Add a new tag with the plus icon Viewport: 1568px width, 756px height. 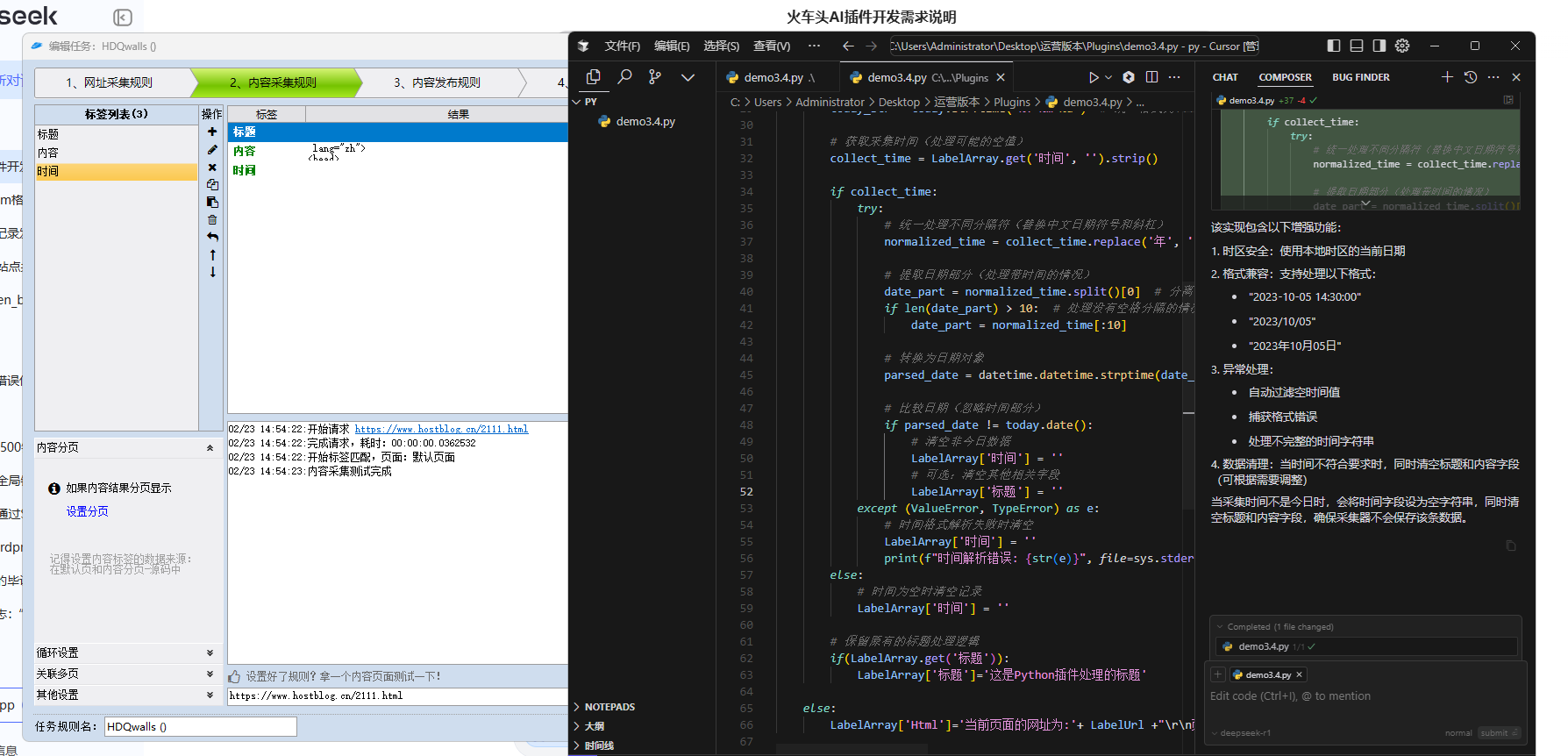pyautogui.click(x=212, y=132)
